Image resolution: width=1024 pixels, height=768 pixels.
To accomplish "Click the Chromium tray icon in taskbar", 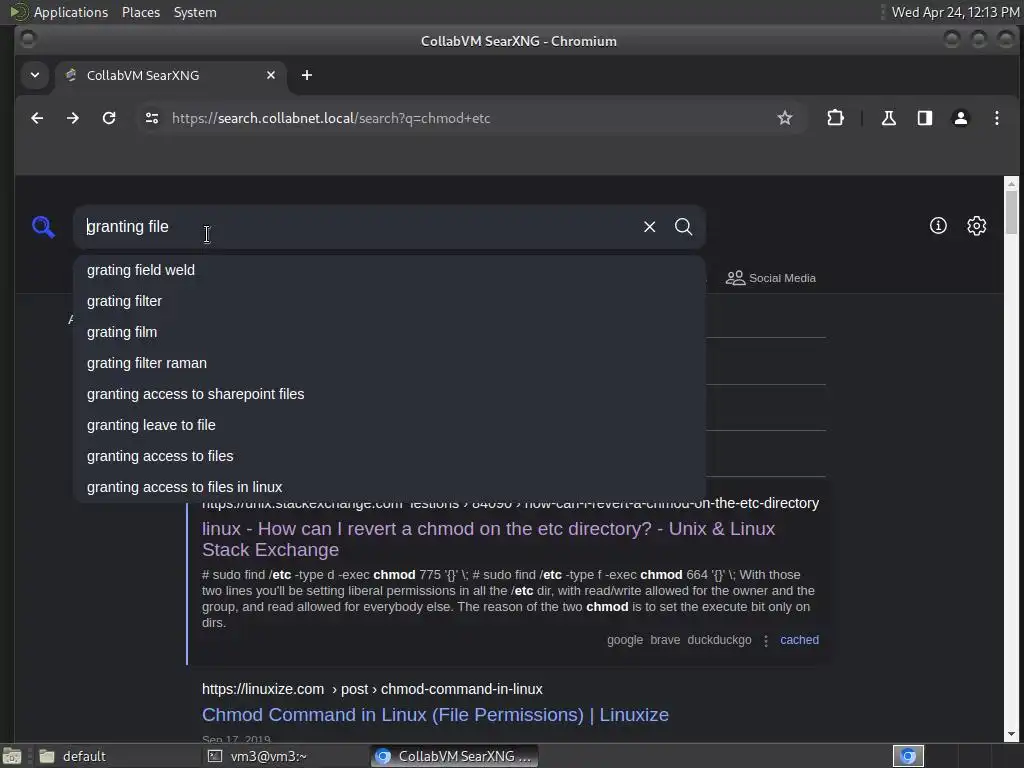I will pos(908,756).
